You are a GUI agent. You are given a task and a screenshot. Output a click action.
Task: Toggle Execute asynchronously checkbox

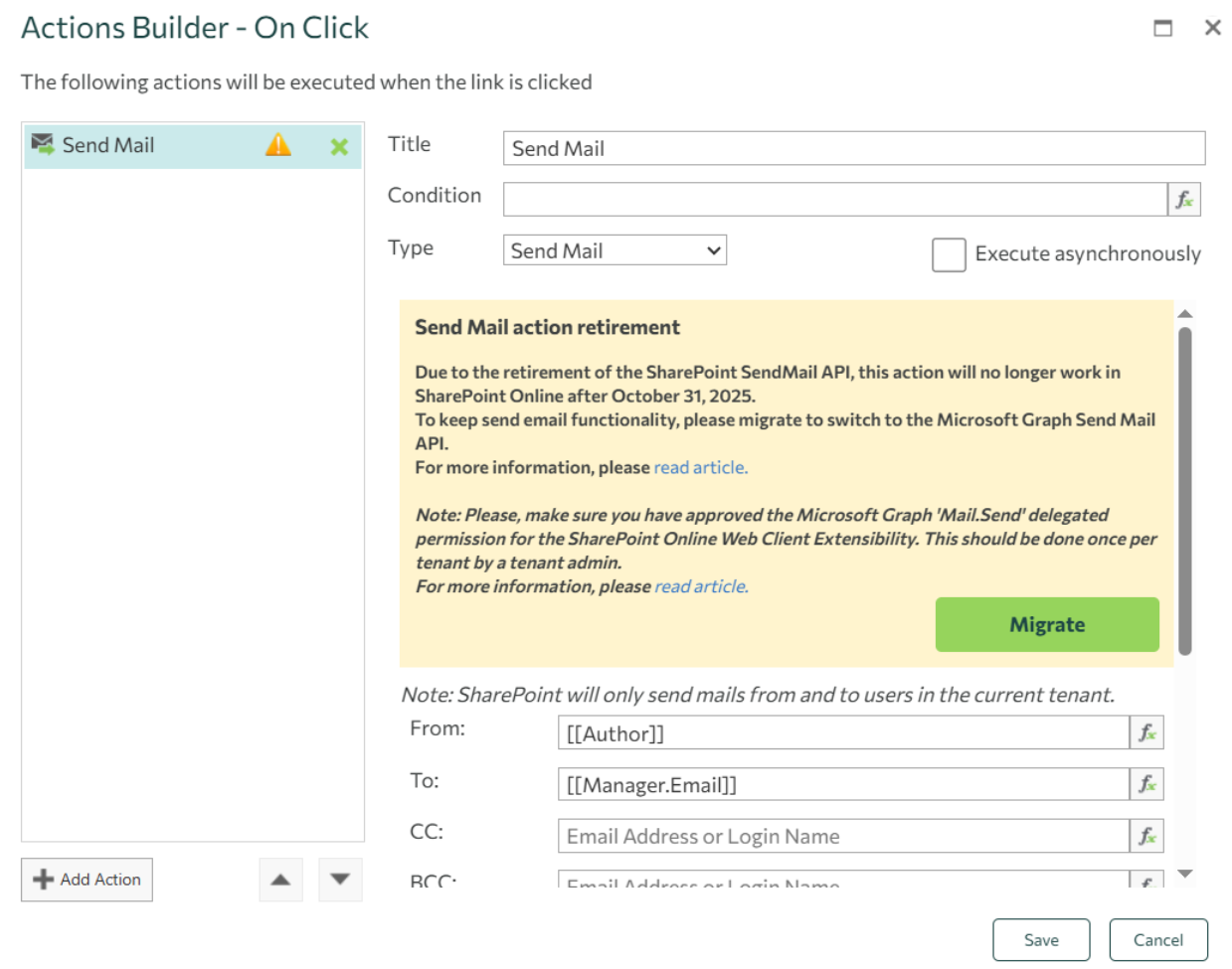949,254
